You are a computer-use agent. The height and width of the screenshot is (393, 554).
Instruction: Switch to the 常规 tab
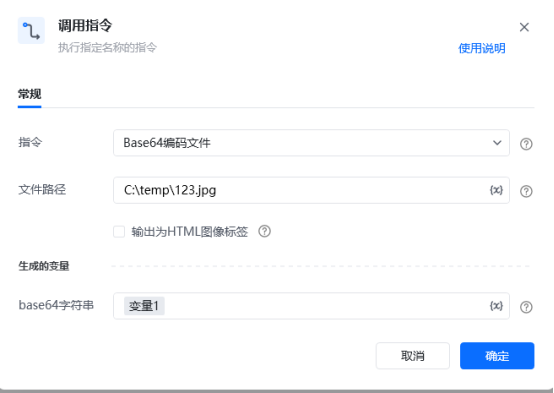[30, 94]
